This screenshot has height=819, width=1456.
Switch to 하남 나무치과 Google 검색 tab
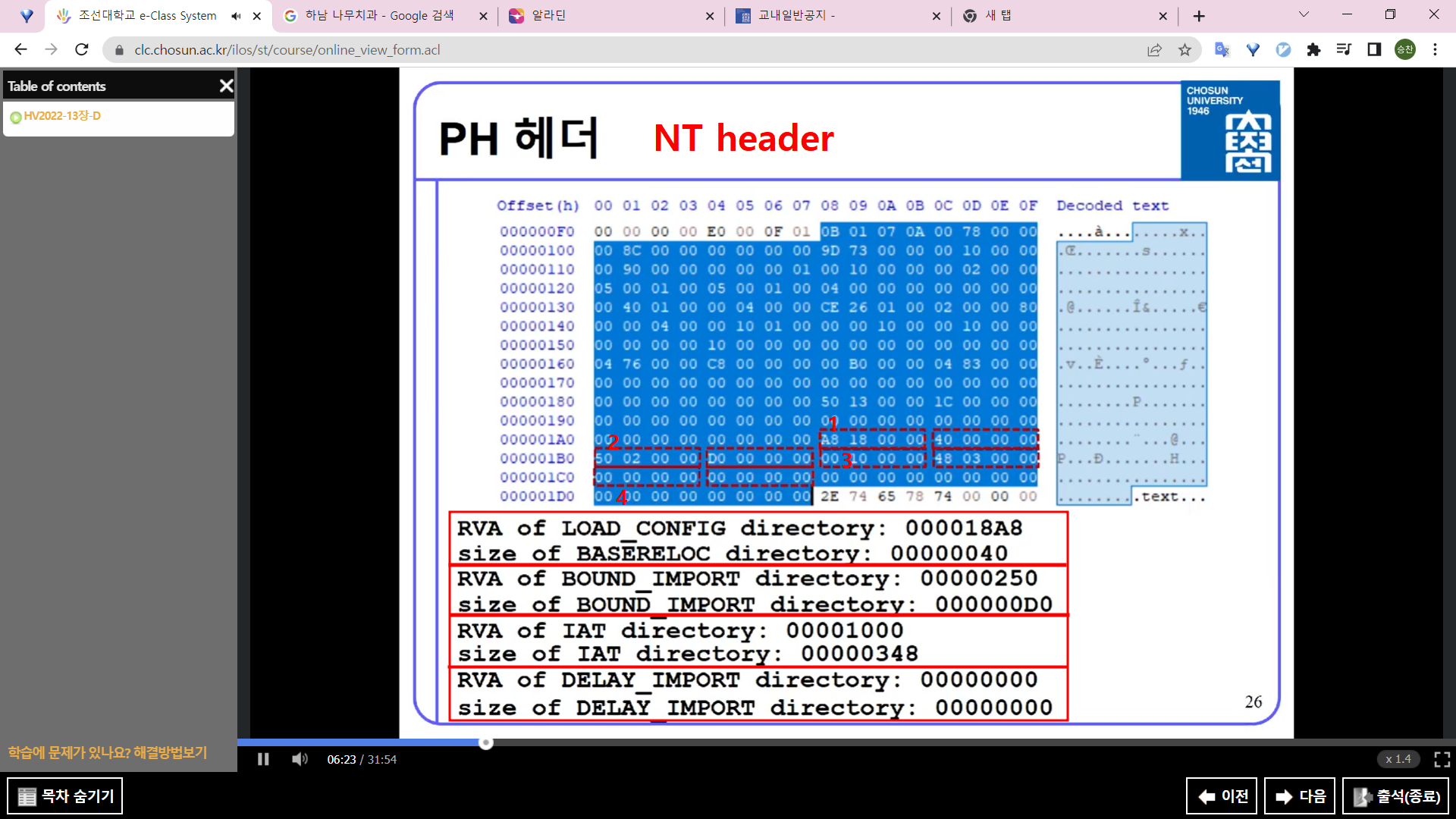pyautogui.click(x=379, y=15)
